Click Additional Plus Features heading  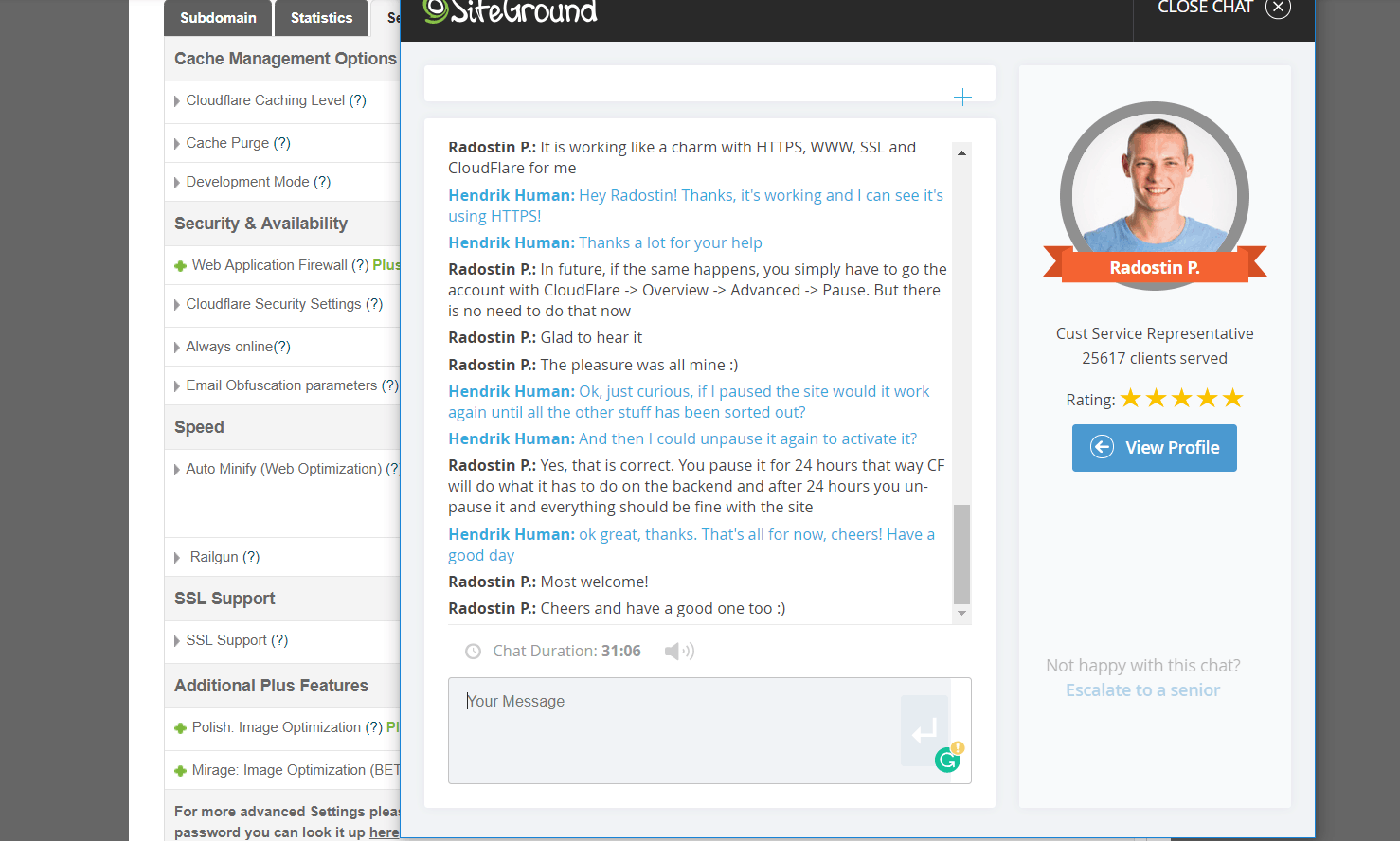(x=271, y=686)
